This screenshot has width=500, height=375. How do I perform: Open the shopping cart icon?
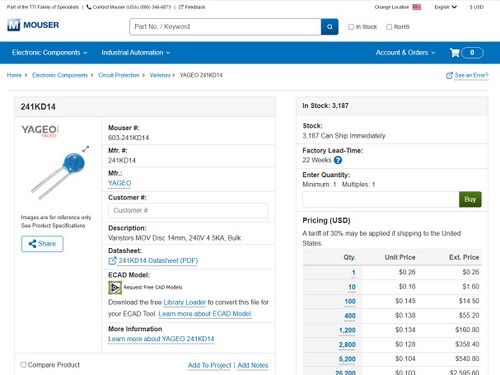tap(455, 53)
